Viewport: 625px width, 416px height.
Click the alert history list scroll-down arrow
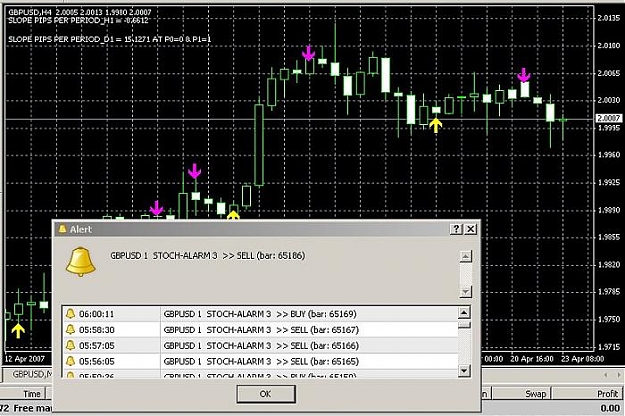(464, 371)
